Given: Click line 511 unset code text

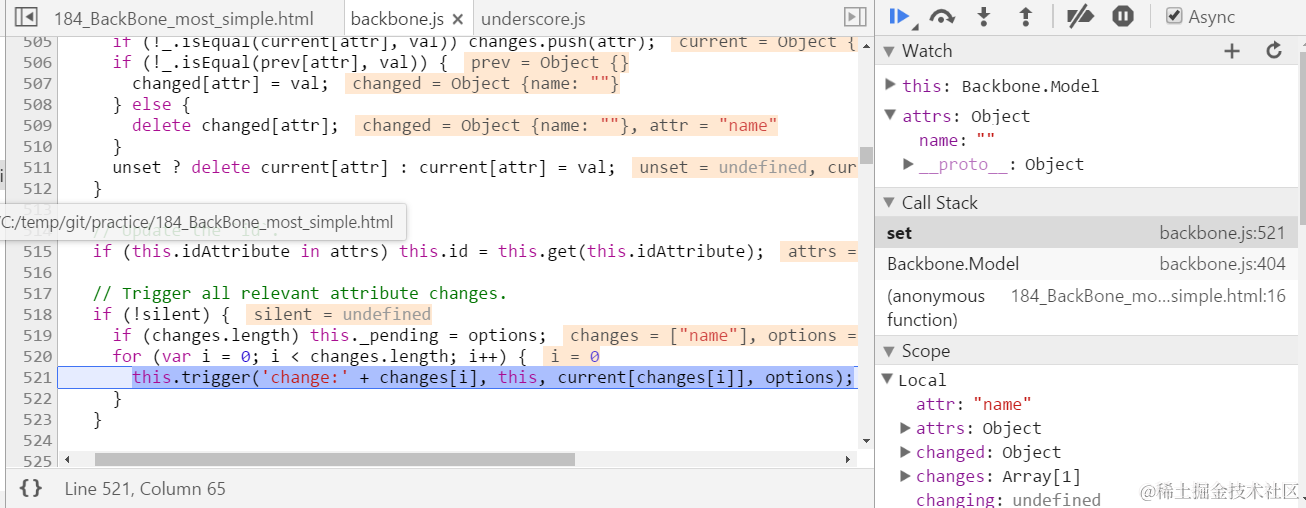Looking at the screenshot, I should (364, 167).
